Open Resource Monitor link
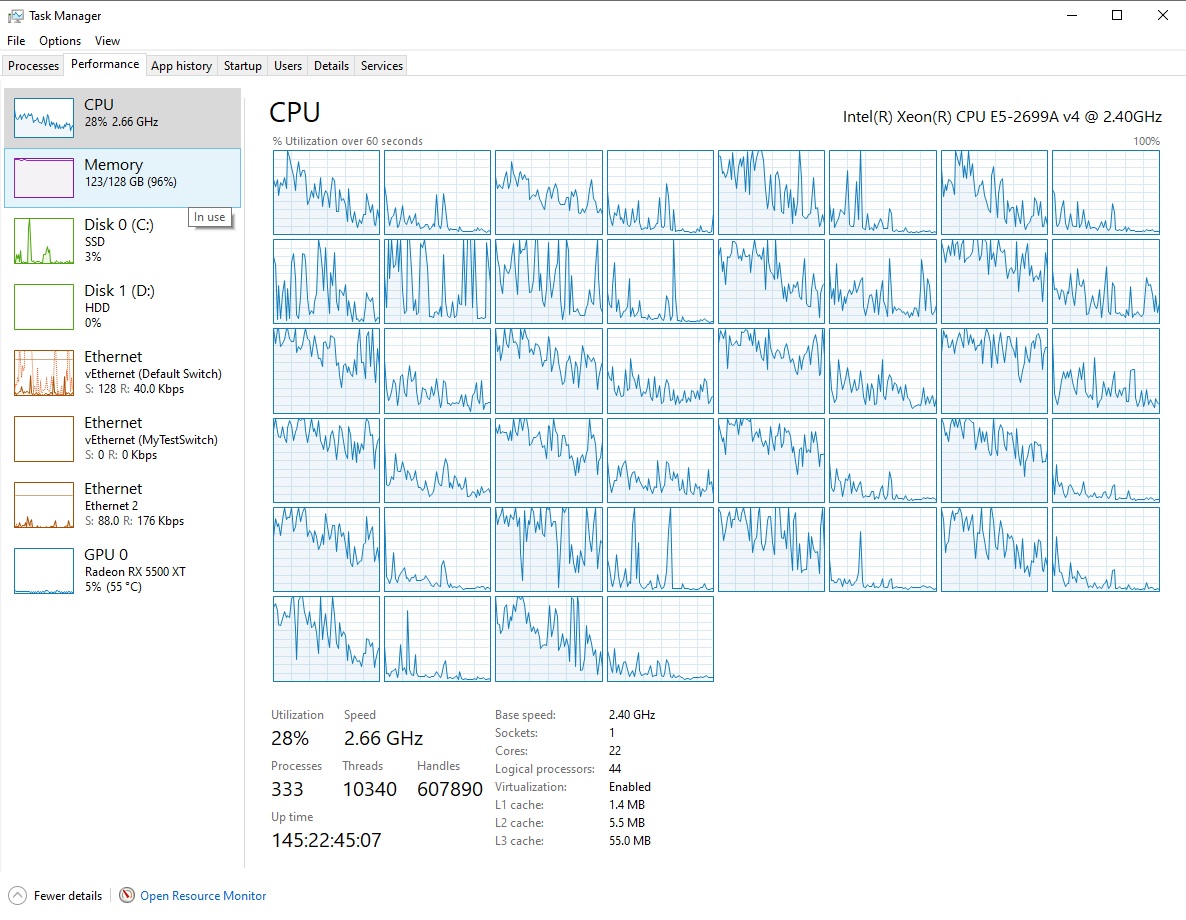Screen dimensions: 1186x920 click(x=203, y=896)
